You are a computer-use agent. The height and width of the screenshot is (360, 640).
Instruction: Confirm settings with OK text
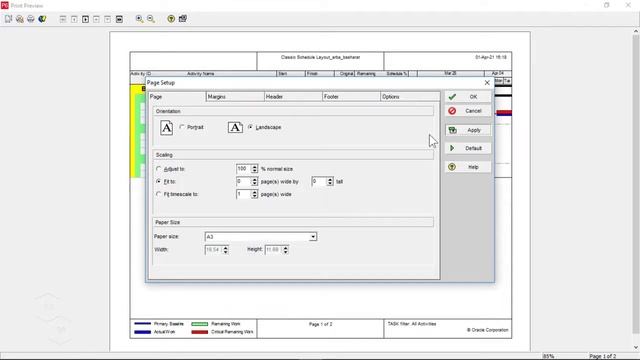pyautogui.click(x=473, y=97)
